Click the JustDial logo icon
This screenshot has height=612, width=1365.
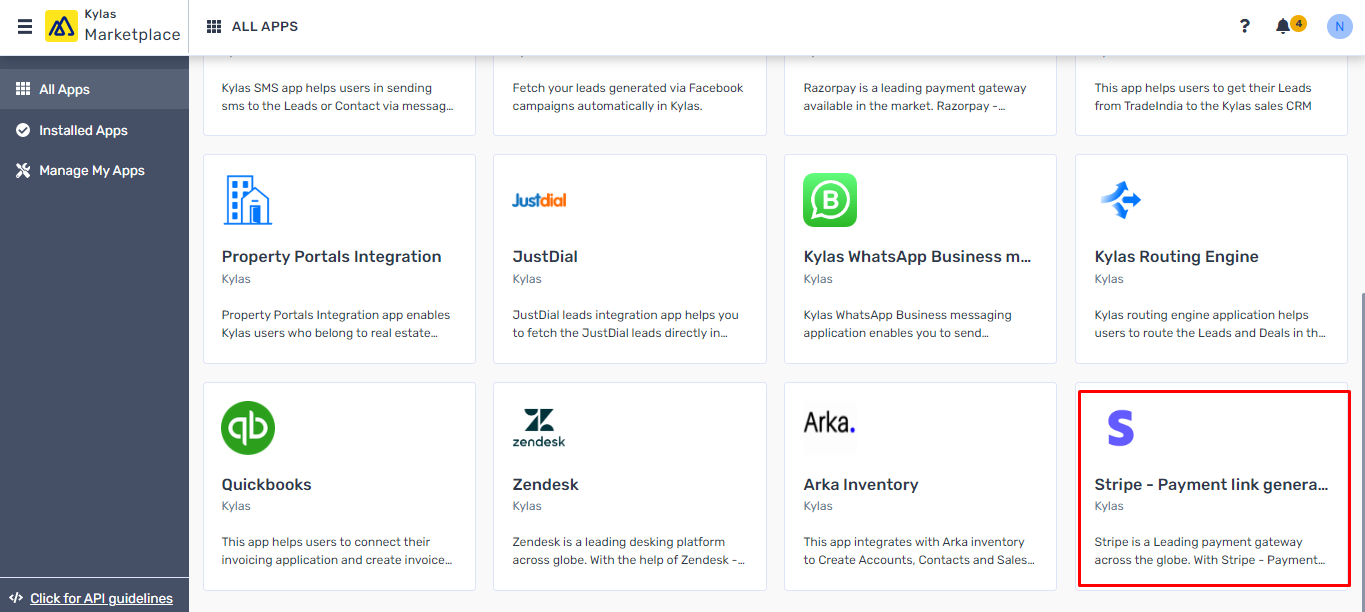click(539, 200)
